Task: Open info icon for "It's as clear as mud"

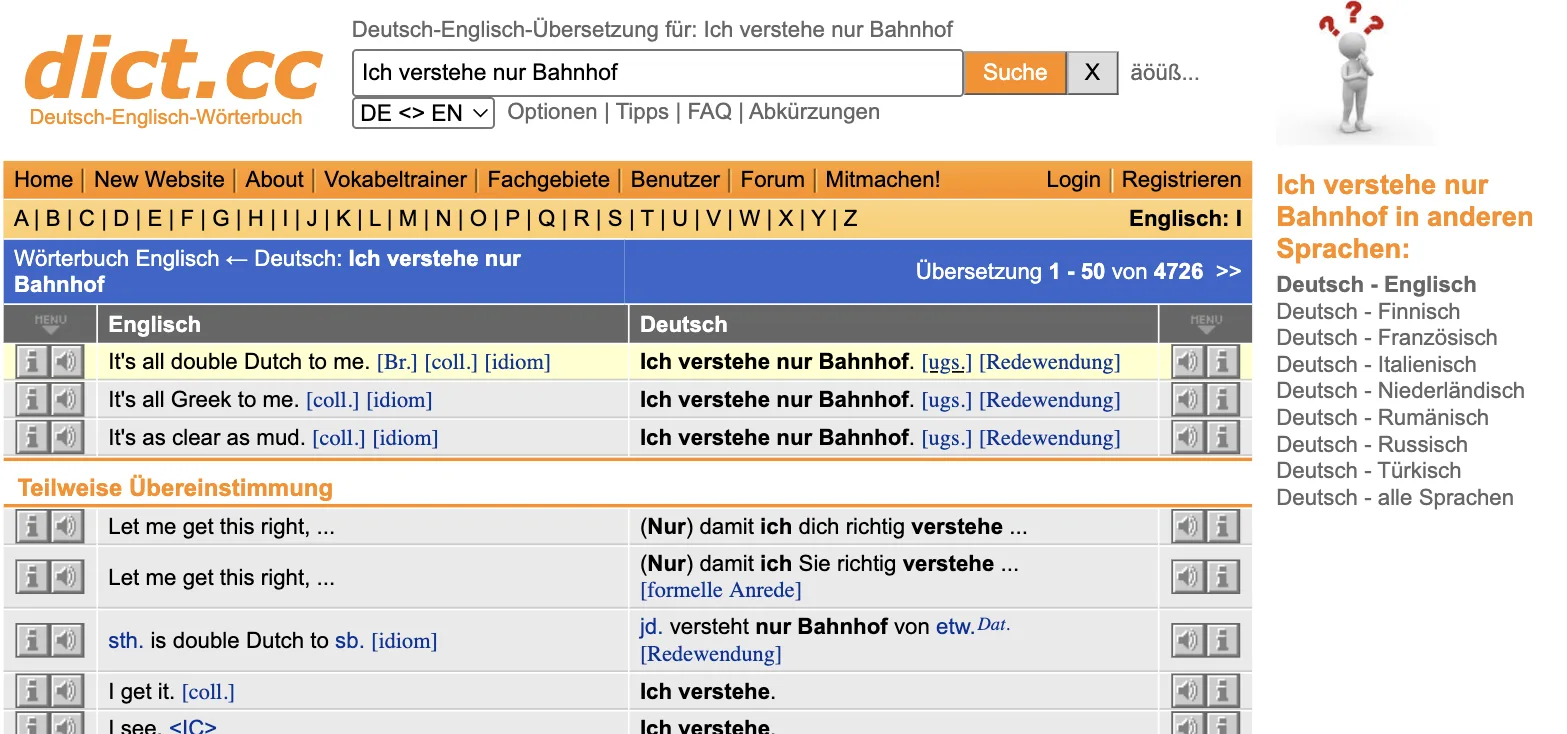Action: click(x=32, y=438)
